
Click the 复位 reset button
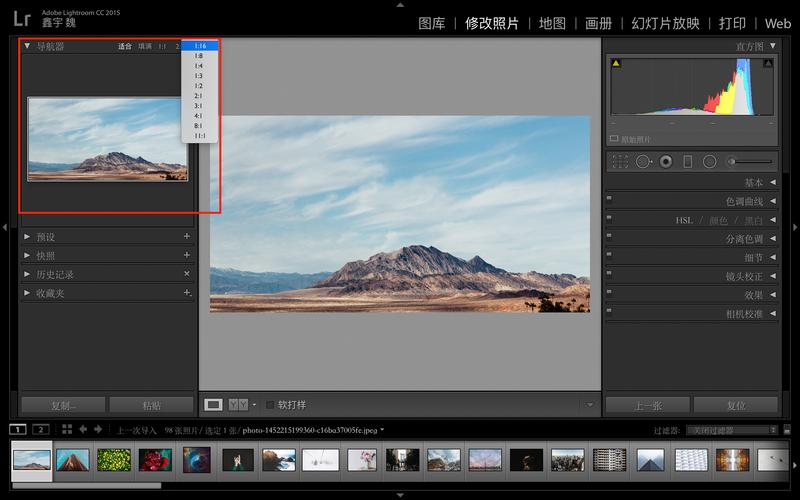click(x=735, y=406)
